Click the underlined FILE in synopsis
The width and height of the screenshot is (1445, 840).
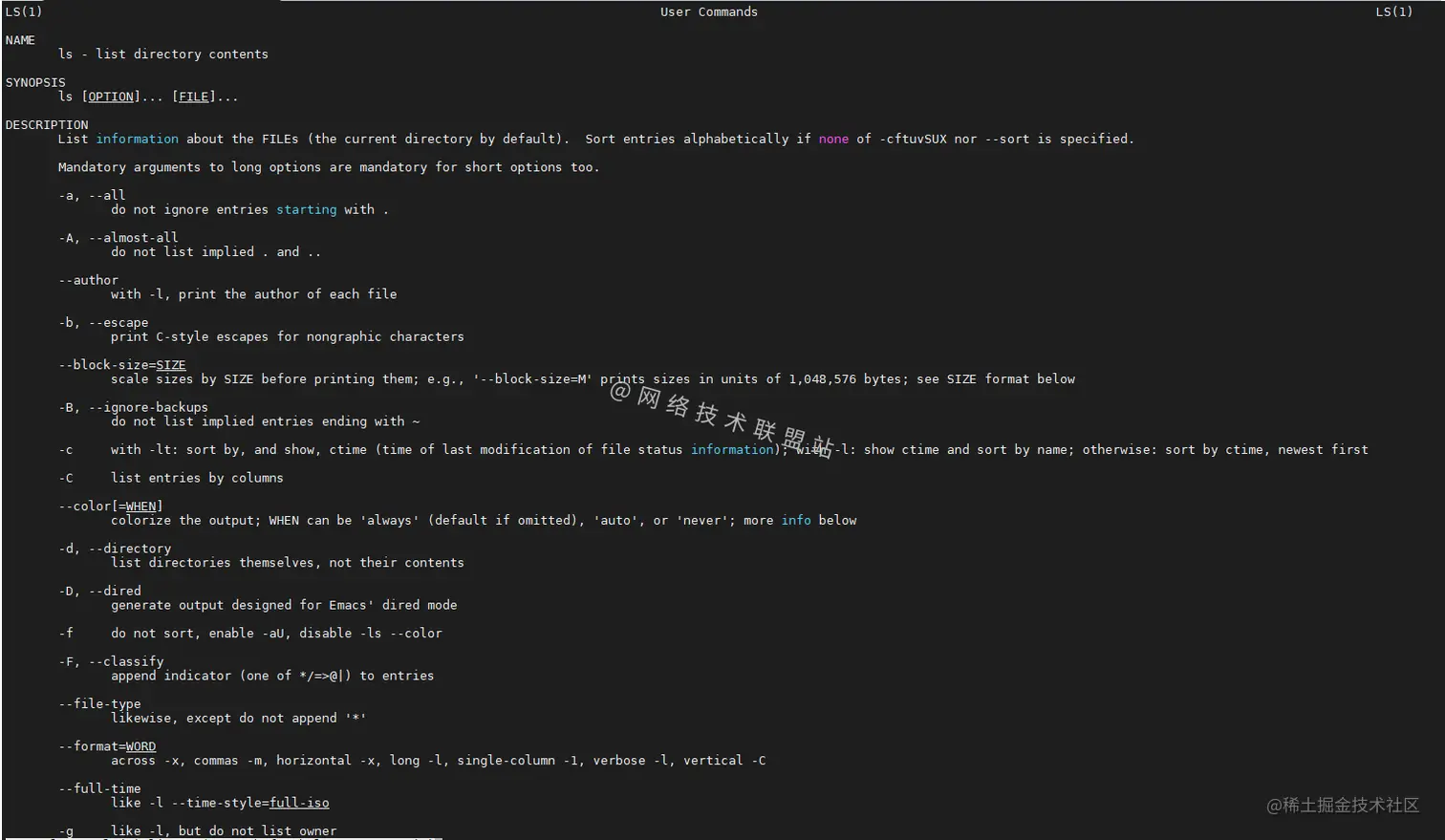click(194, 97)
